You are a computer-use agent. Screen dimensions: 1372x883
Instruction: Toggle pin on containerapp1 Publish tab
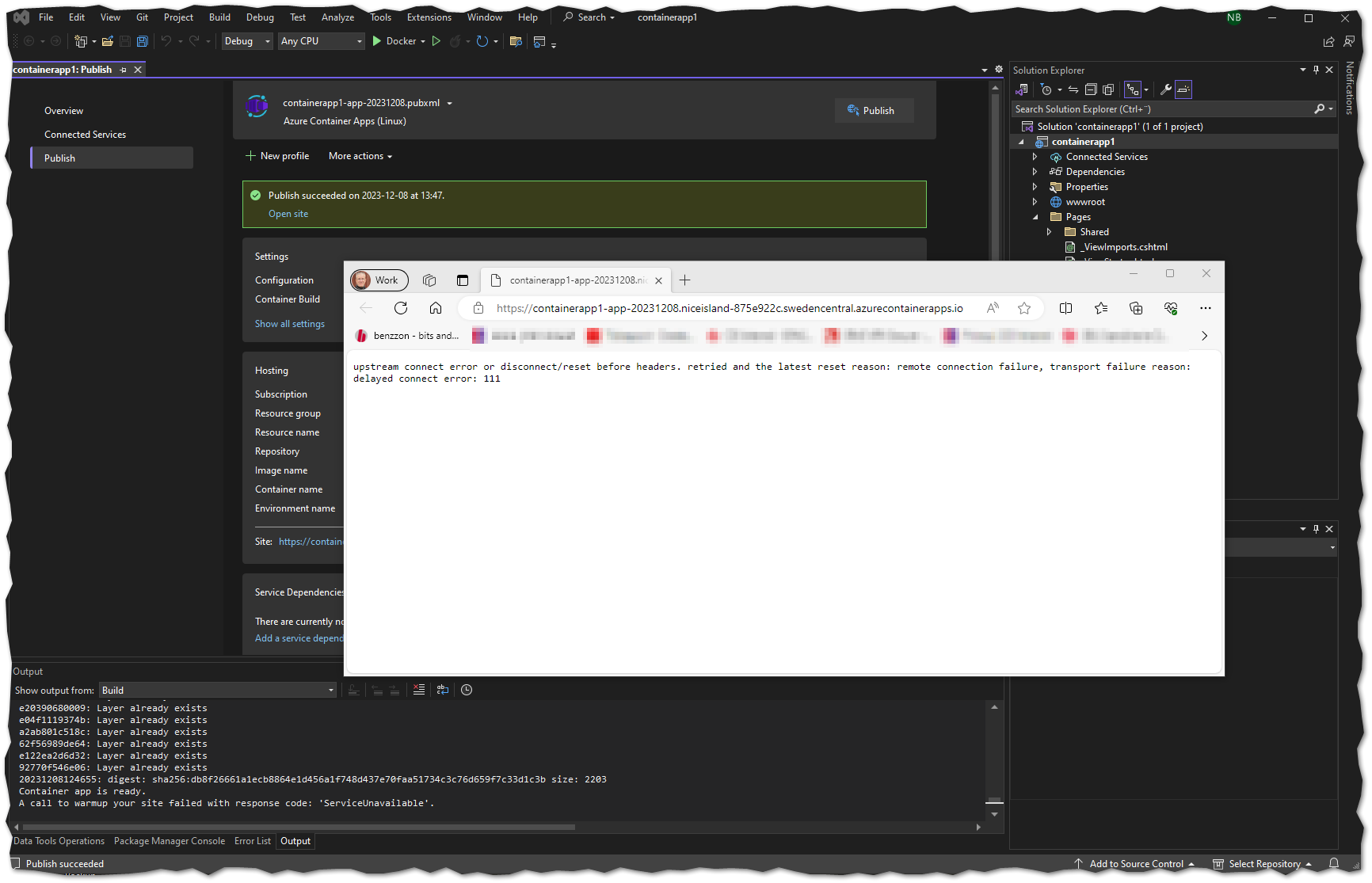coord(123,70)
